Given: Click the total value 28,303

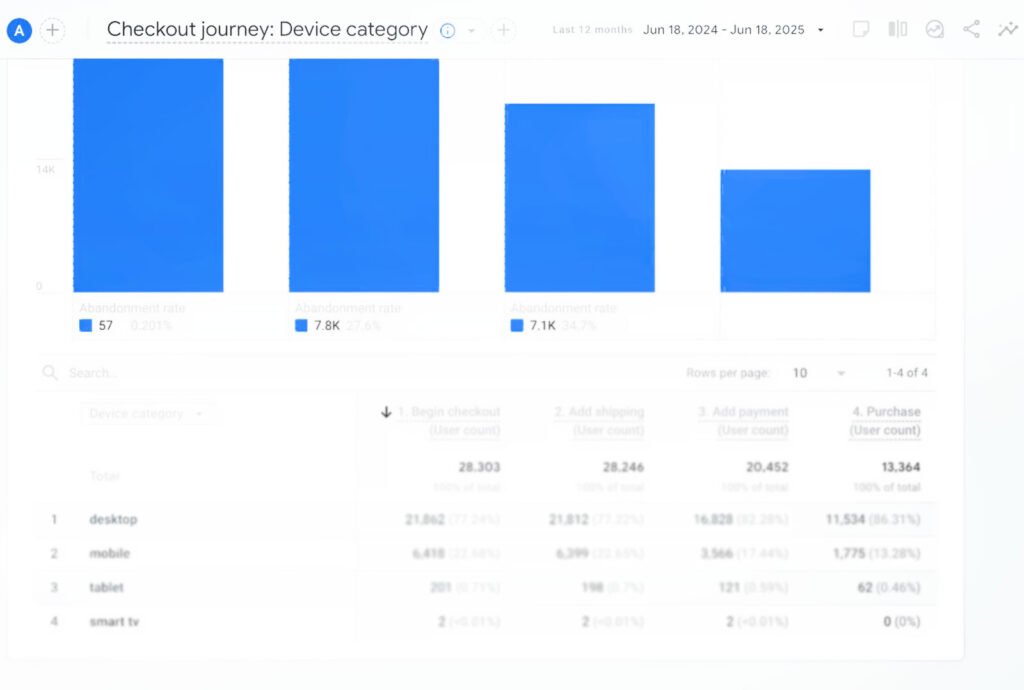Looking at the screenshot, I should coord(479,467).
